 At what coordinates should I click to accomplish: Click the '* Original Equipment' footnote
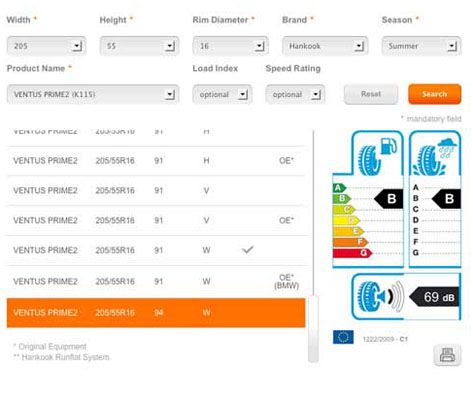coord(50,346)
